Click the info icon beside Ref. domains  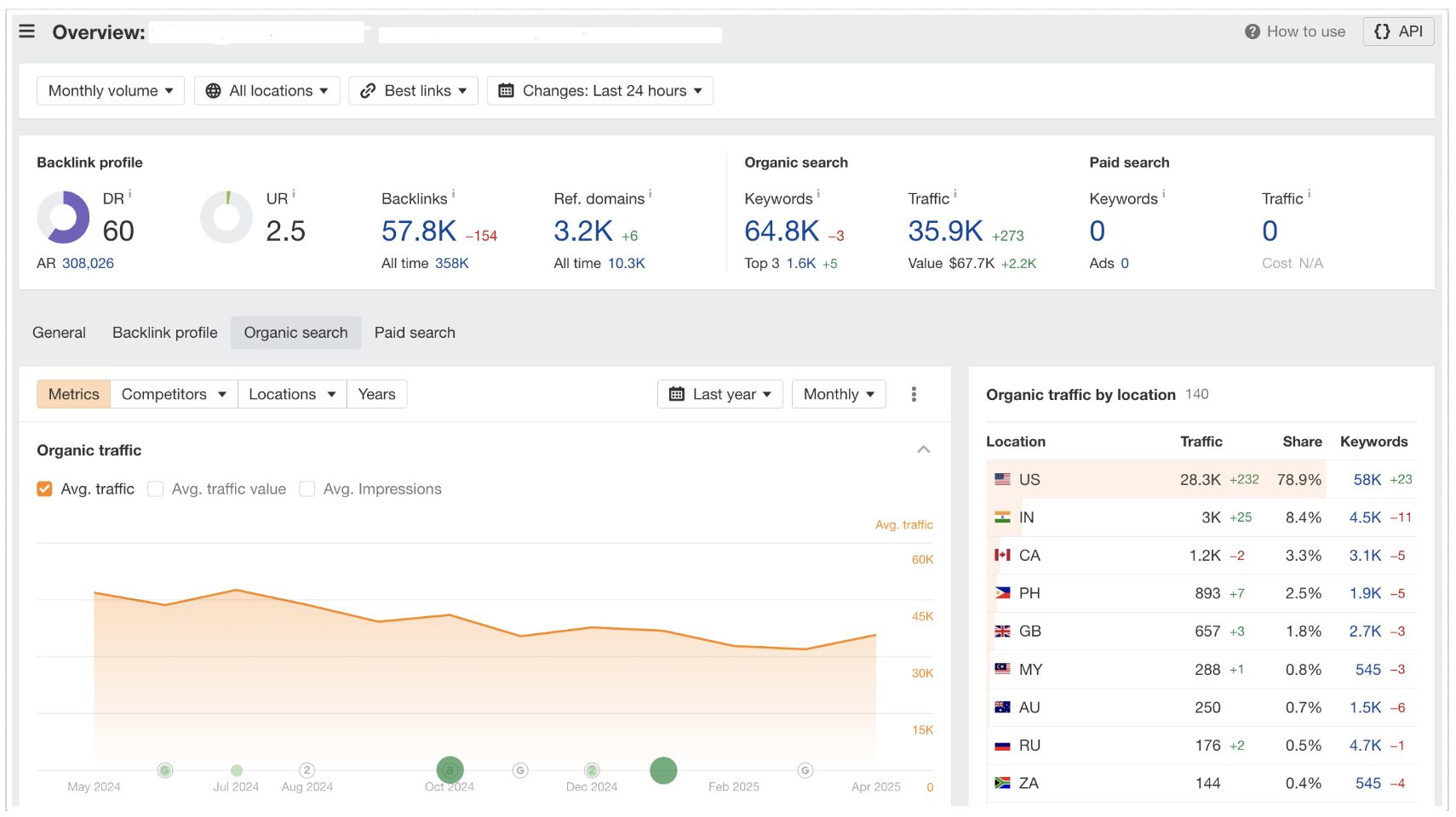tap(651, 194)
